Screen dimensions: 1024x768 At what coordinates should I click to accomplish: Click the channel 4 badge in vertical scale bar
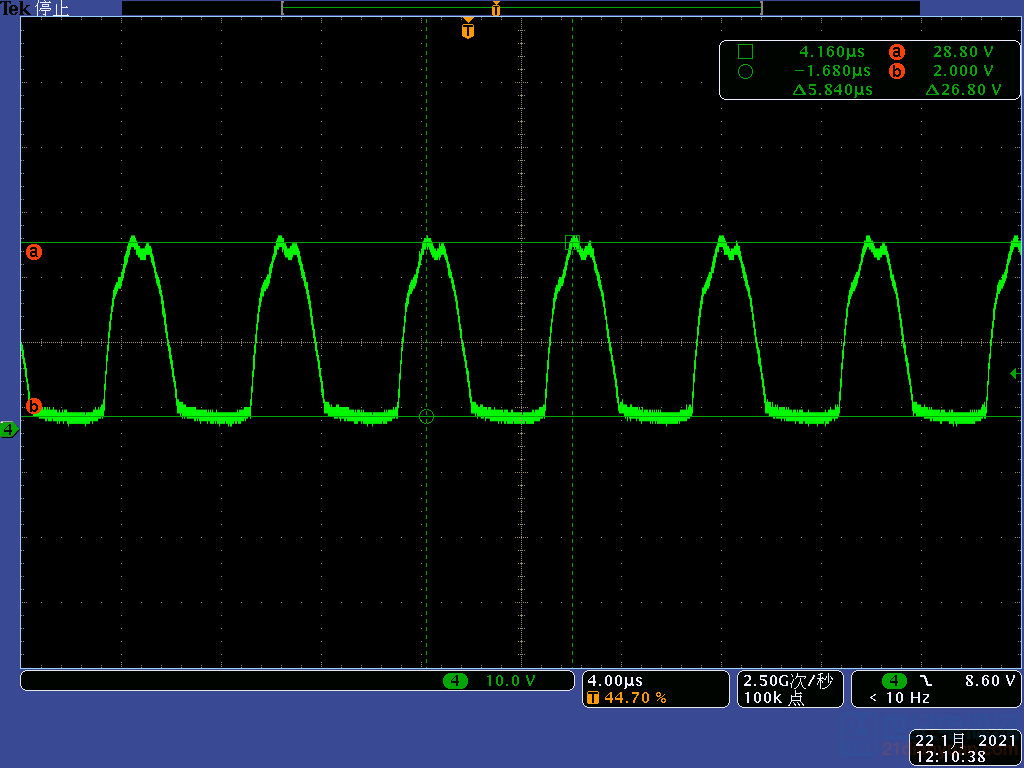pyautogui.click(x=455, y=680)
